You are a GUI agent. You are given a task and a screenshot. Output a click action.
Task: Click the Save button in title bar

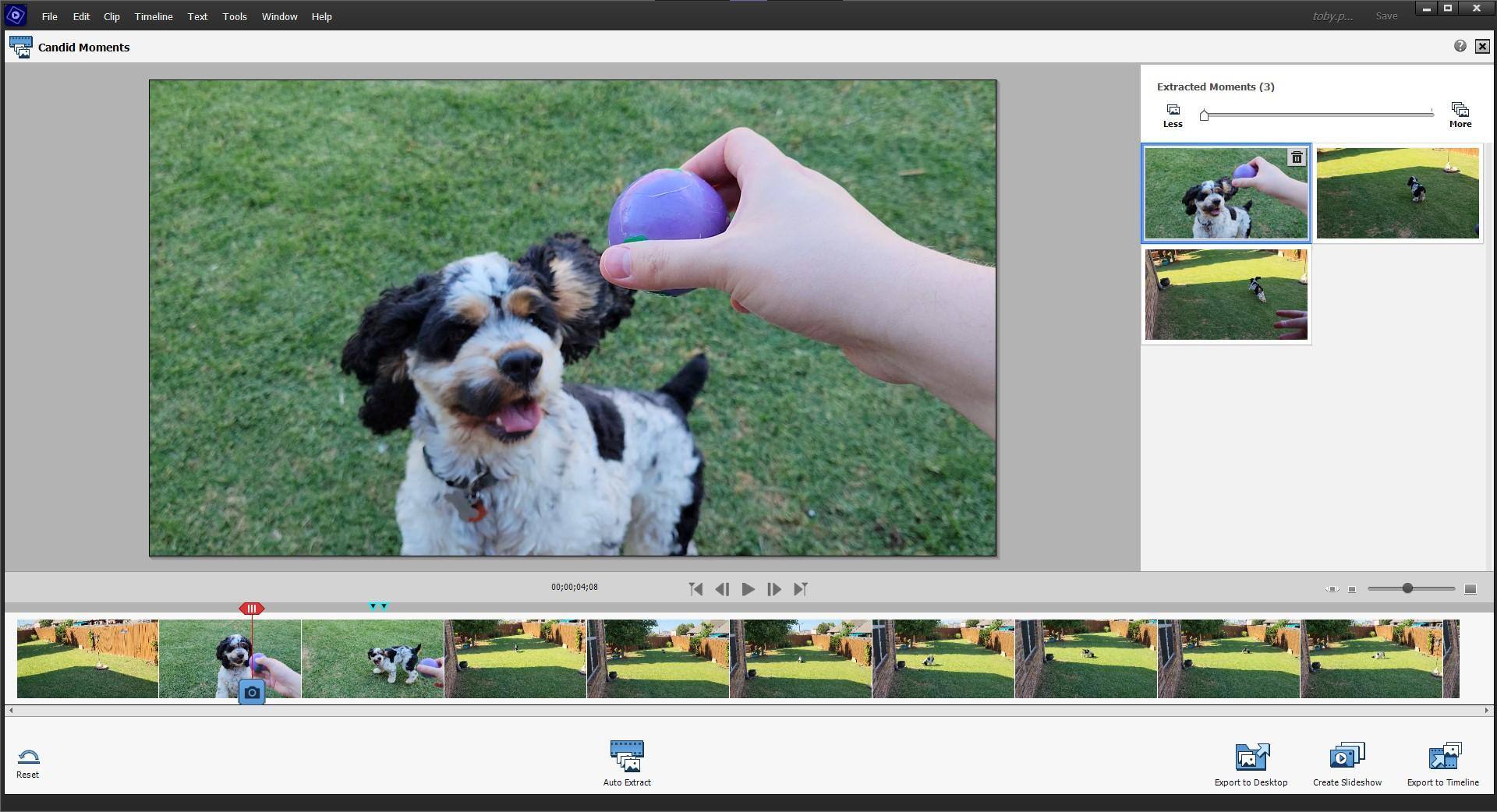pos(1386,16)
